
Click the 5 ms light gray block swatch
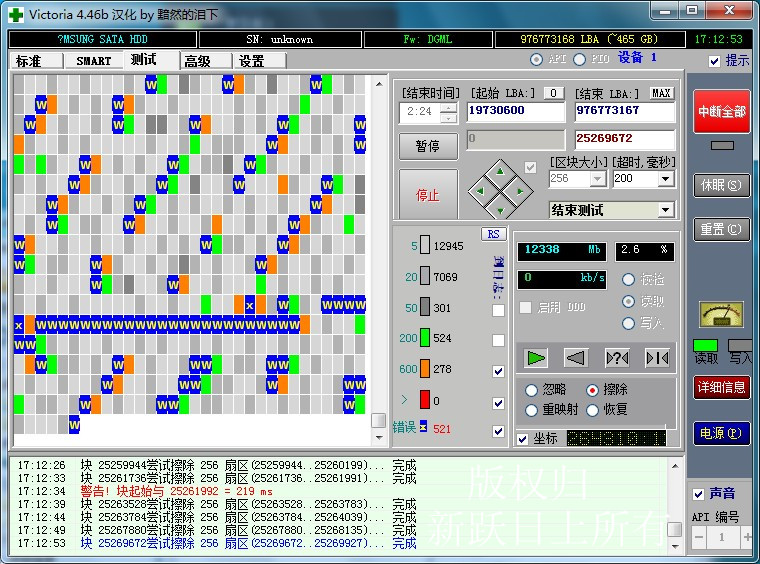[x=425, y=245]
